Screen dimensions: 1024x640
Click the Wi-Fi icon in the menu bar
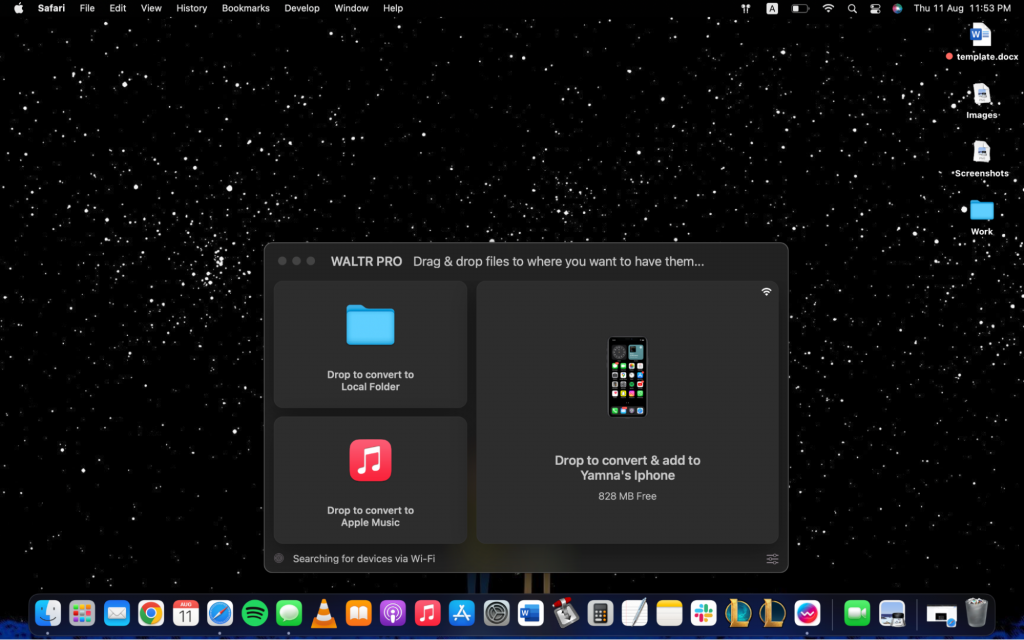pyautogui.click(x=828, y=8)
